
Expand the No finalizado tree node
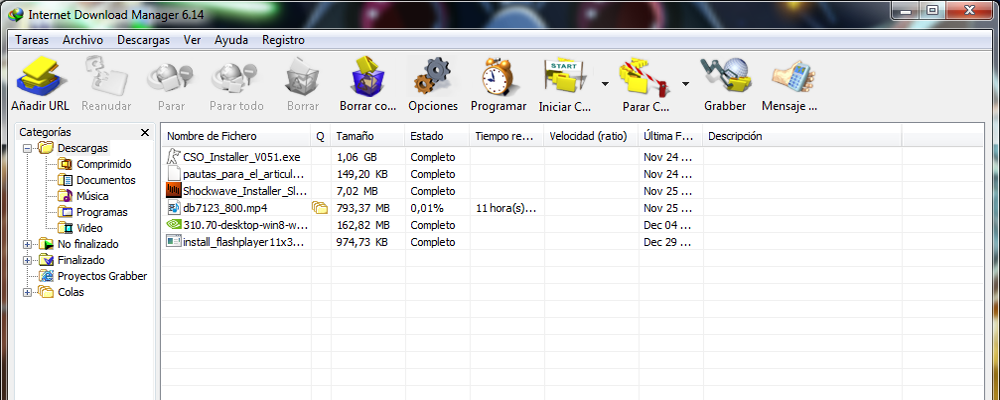click(x=27, y=244)
